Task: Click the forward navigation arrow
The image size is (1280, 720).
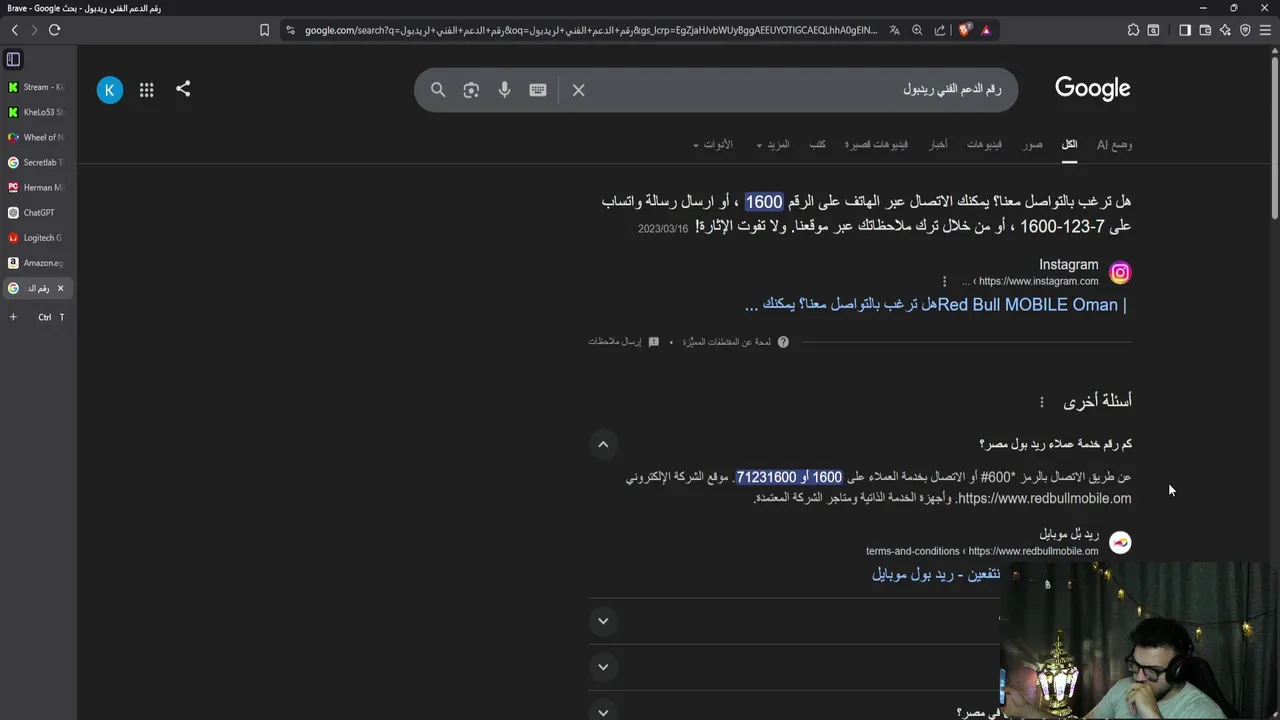Action: point(34,30)
